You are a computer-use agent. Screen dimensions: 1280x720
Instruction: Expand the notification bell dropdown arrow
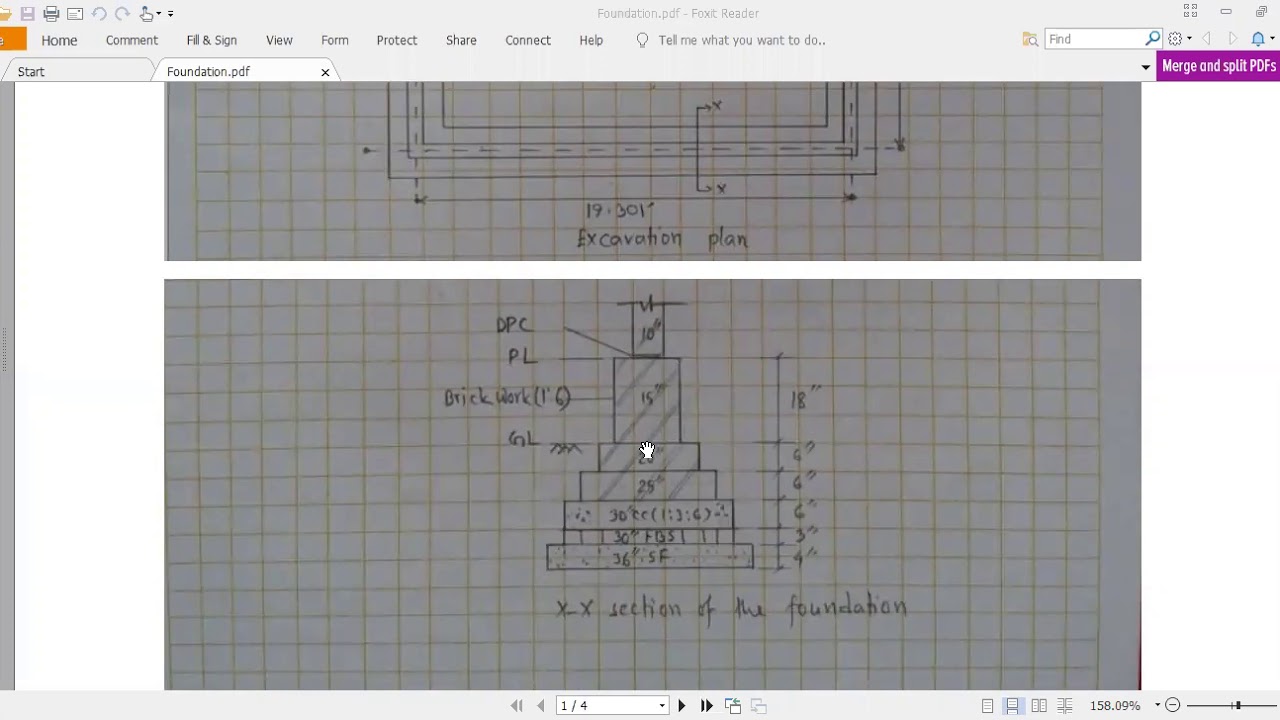pyautogui.click(x=1272, y=39)
